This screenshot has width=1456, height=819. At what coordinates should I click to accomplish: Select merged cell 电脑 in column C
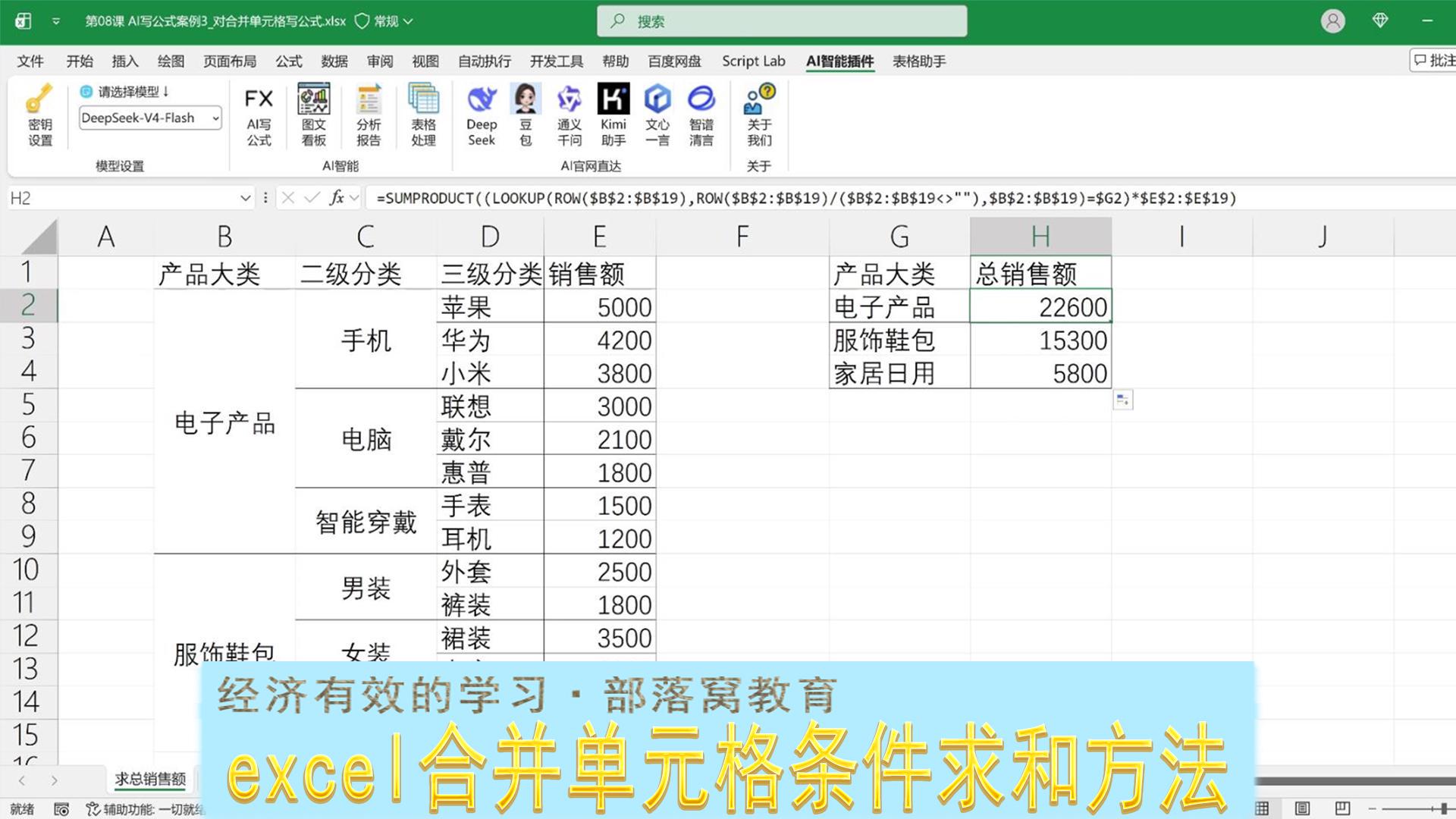(366, 439)
